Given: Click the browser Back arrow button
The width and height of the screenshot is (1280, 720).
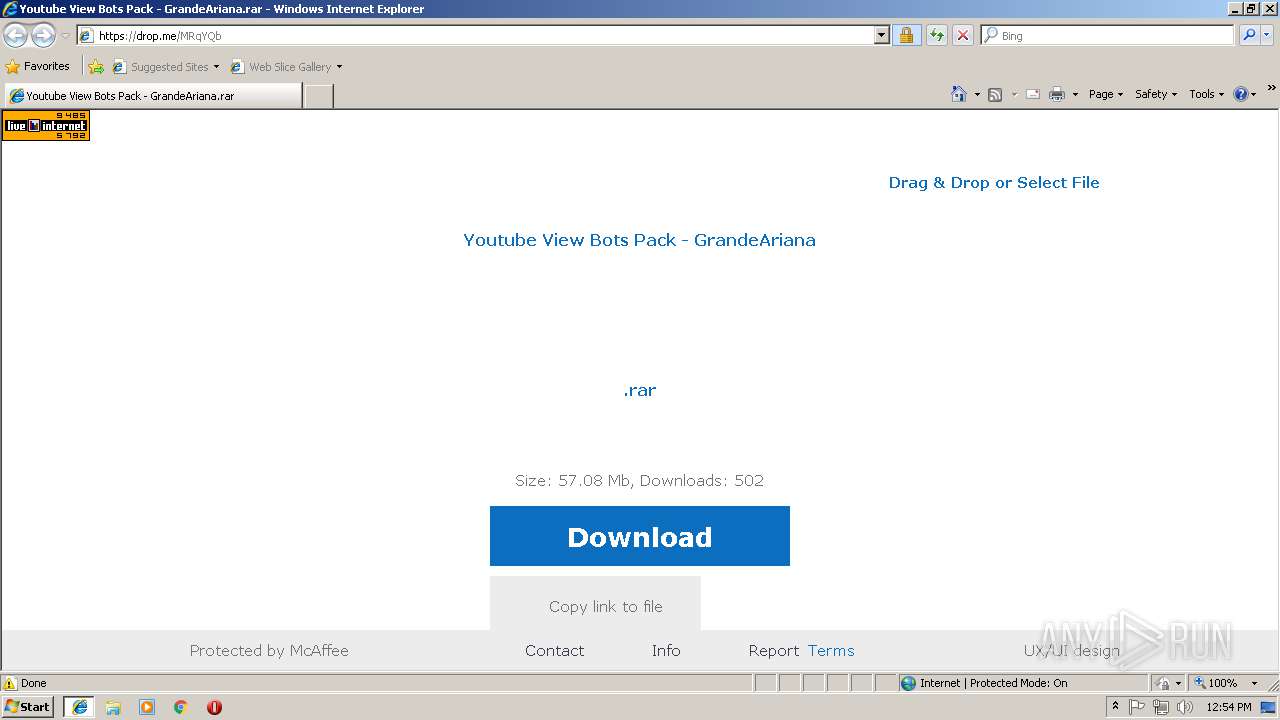Looking at the screenshot, I should (15, 36).
